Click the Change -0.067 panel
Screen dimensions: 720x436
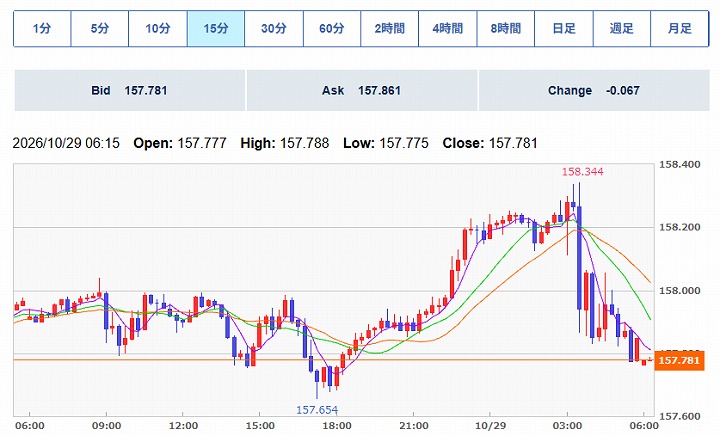tap(594, 90)
